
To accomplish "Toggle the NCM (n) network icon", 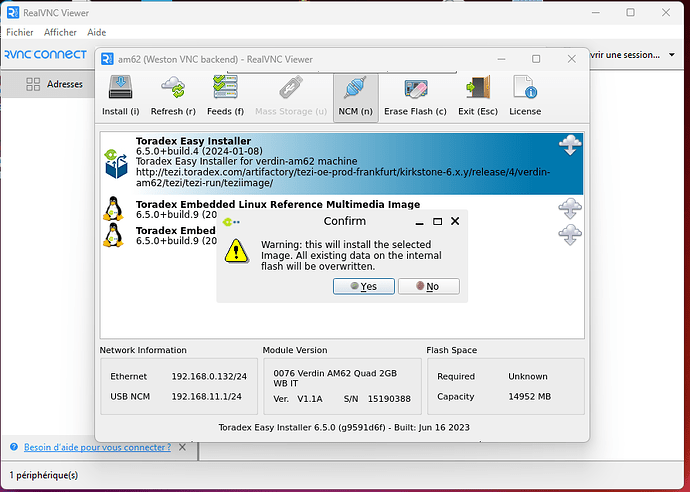I will tap(356, 87).
